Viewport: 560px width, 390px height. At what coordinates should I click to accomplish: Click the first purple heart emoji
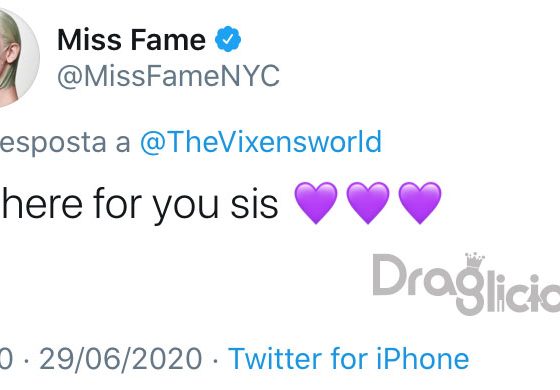tap(316, 202)
